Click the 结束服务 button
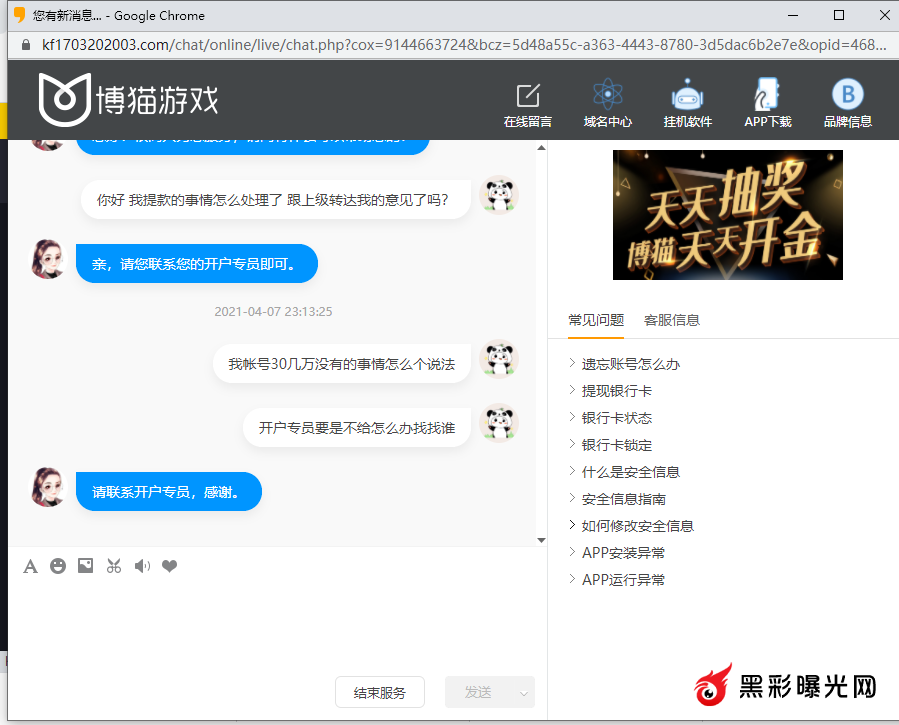Image resolution: width=899 pixels, height=725 pixels. click(x=379, y=692)
